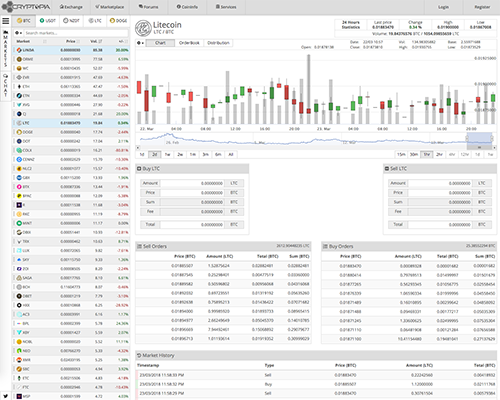The image size is (500, 400).
Task: Click the Register link
Action: click(x=482, y=7)
